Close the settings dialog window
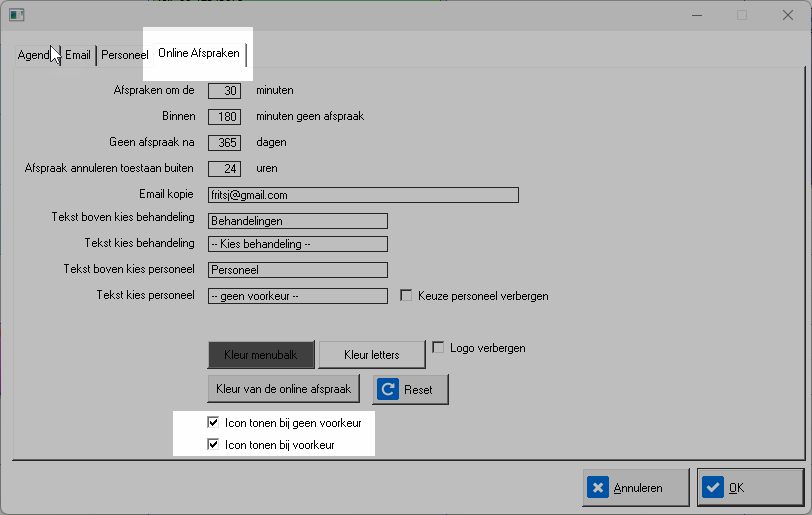The width and height of the screenshot is (812, 515). click(x=789, y=15)
